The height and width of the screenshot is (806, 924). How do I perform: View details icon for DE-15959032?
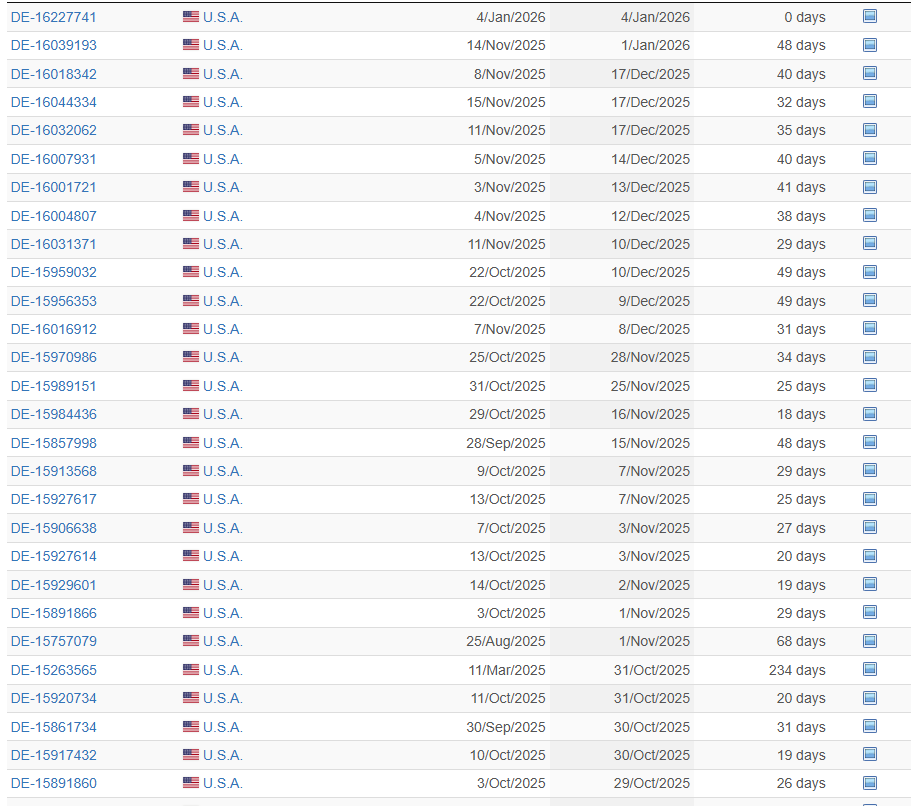[x=869, y=272]
